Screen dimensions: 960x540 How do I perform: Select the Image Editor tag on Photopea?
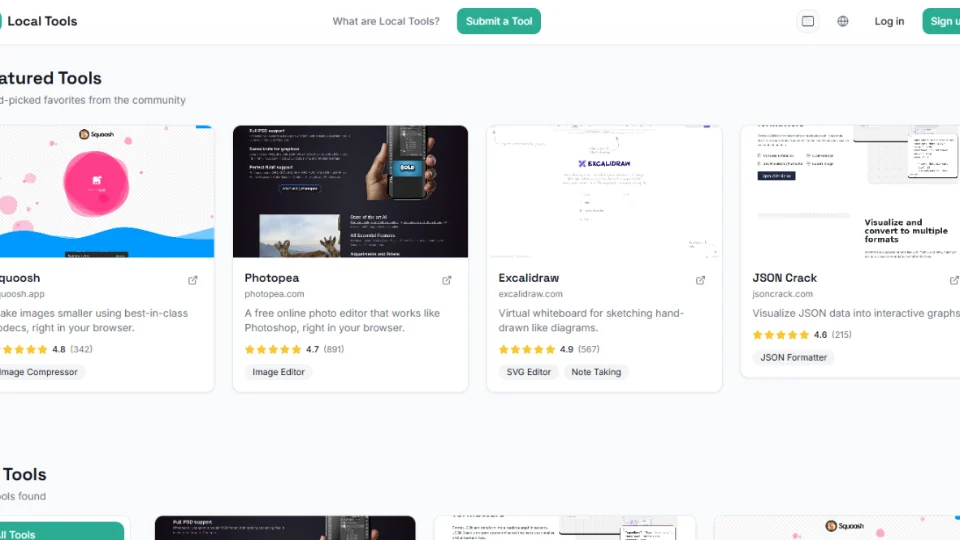pos(279,372)
